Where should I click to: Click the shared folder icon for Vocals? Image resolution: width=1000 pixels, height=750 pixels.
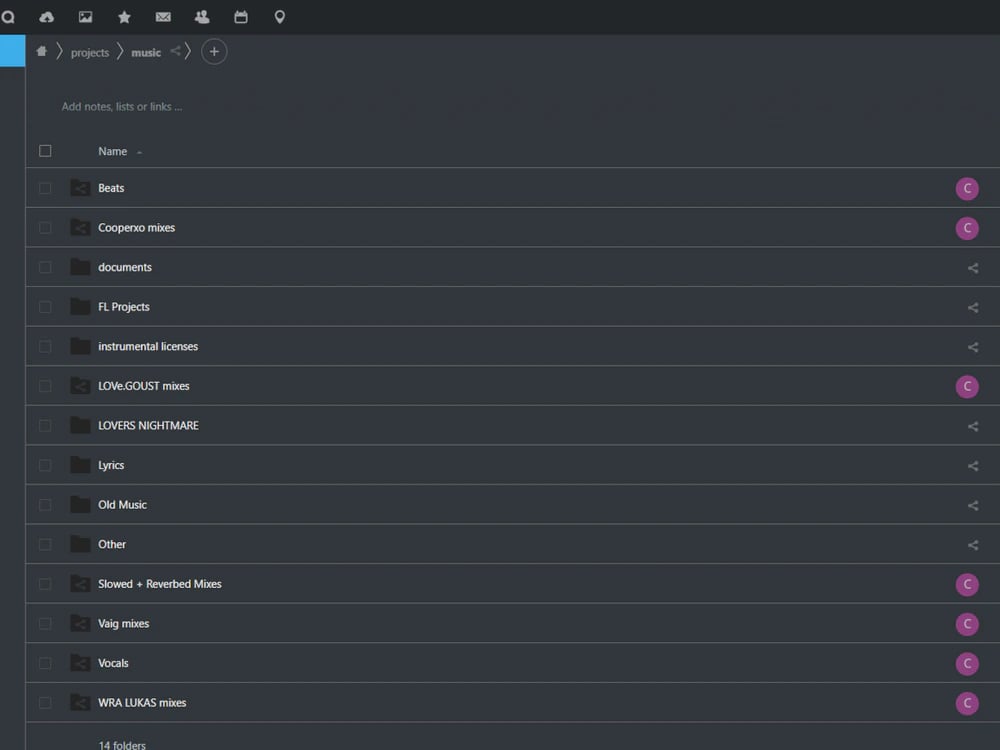(80, 663)
